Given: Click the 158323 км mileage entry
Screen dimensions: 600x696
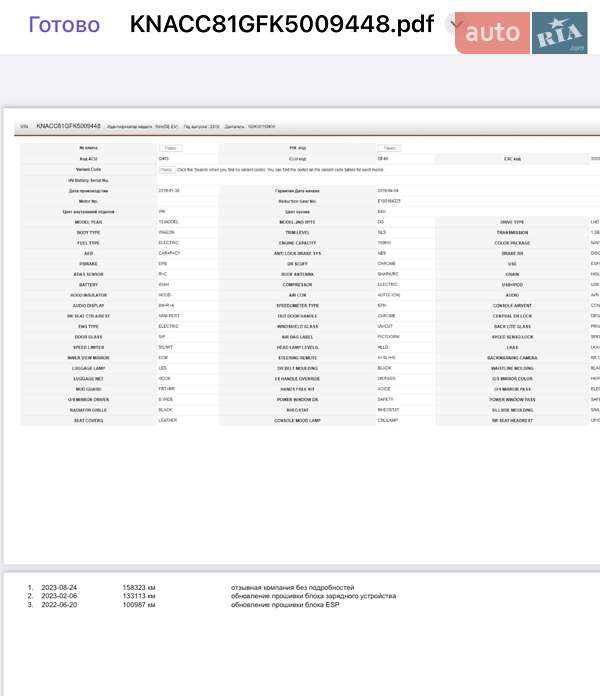Looking at the screenshot, I should [x=139, y=587].
